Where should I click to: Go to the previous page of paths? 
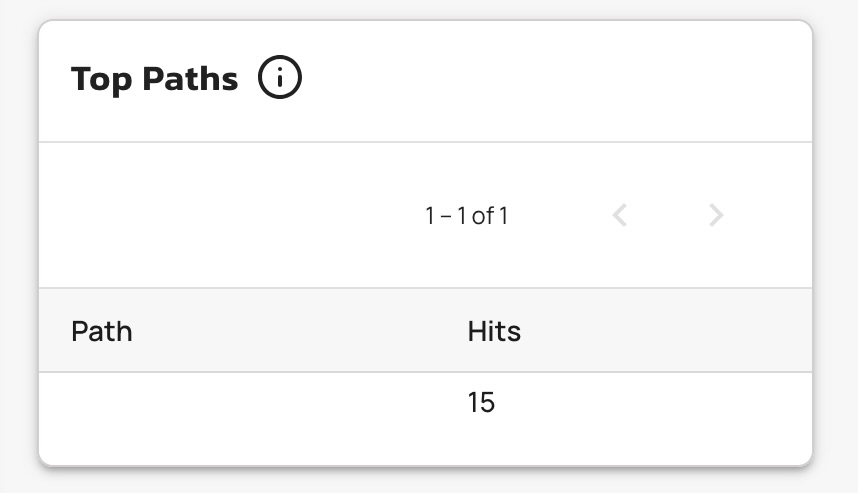coord(620,215)
